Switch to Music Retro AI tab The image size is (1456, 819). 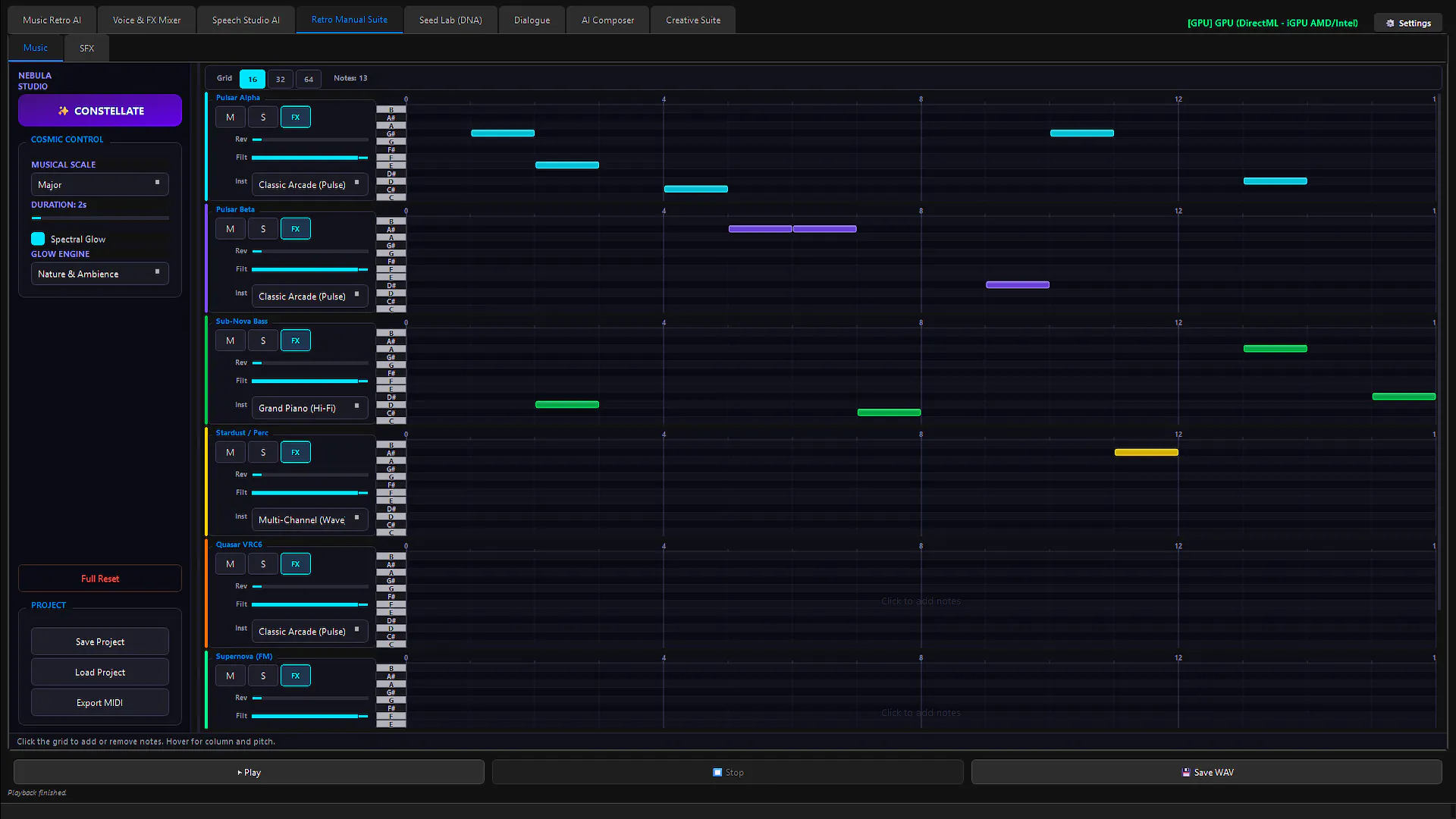[x=52, y=20]
